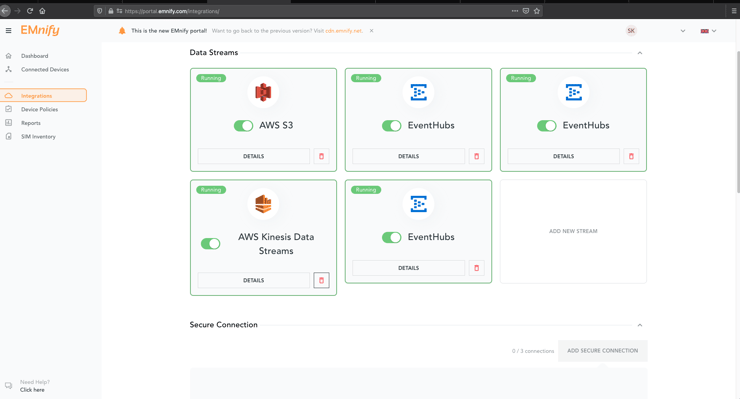Click the Reports chart icon
Screen dimensions: 740x399
tap(8, 123)
